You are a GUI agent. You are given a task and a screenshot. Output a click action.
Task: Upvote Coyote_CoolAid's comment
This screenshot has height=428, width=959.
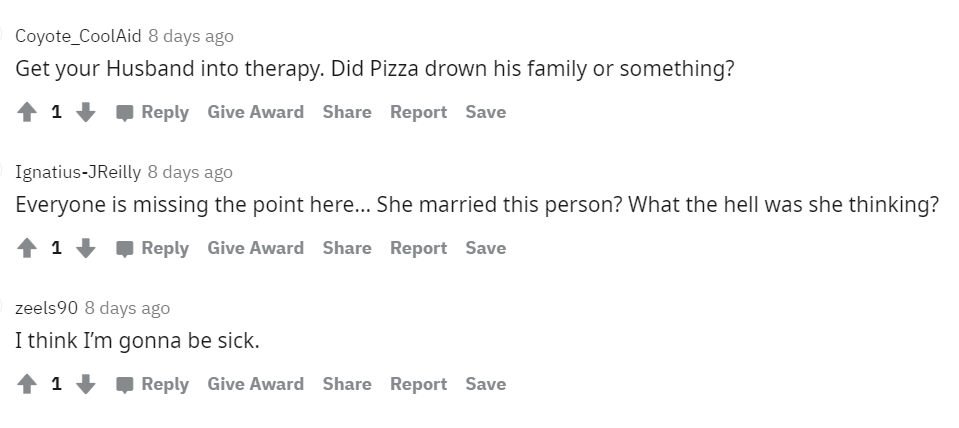click(x=27, y=113)
